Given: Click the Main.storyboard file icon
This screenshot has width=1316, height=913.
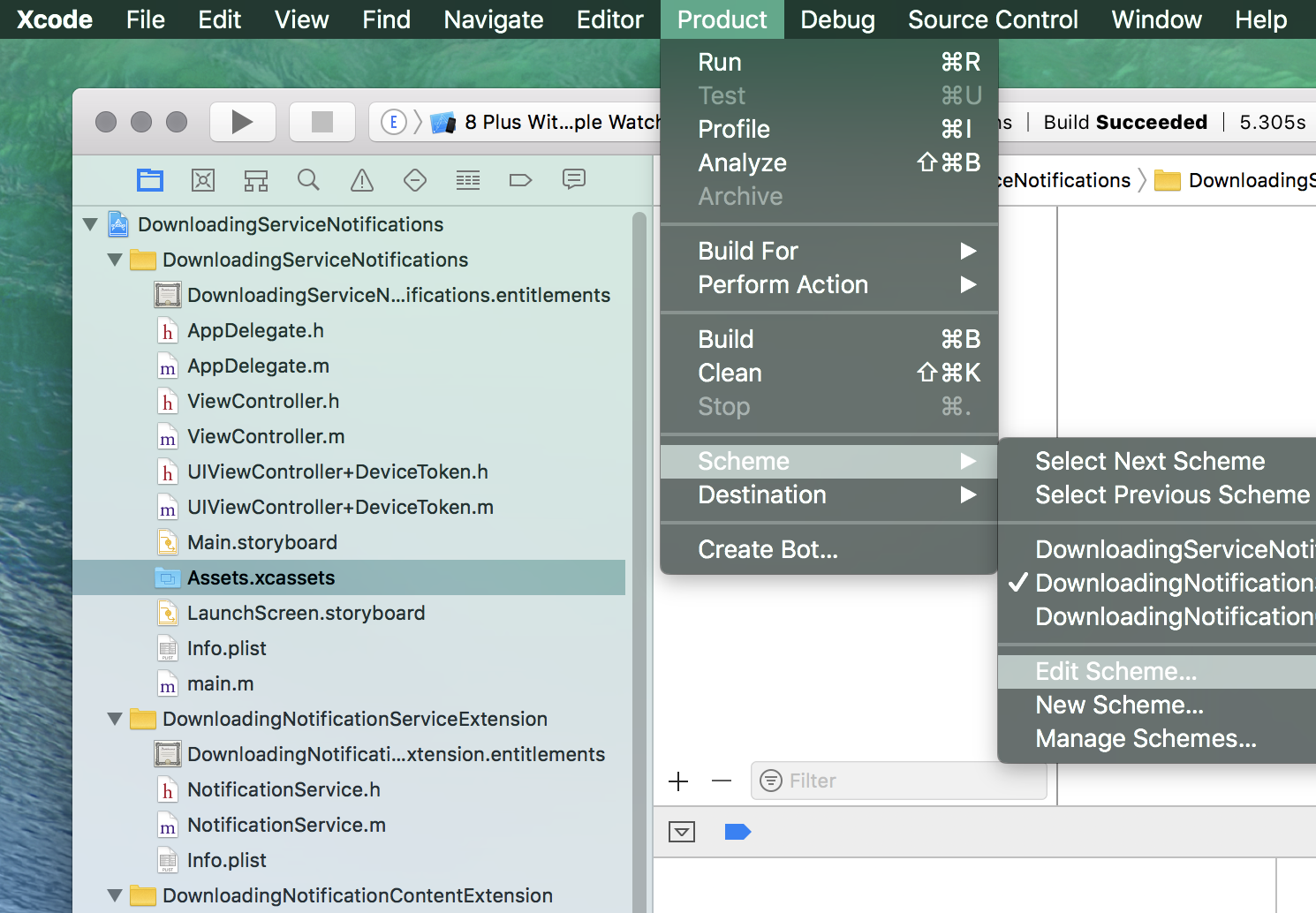Looking at the screenshot, I should [x=168, y=542].
